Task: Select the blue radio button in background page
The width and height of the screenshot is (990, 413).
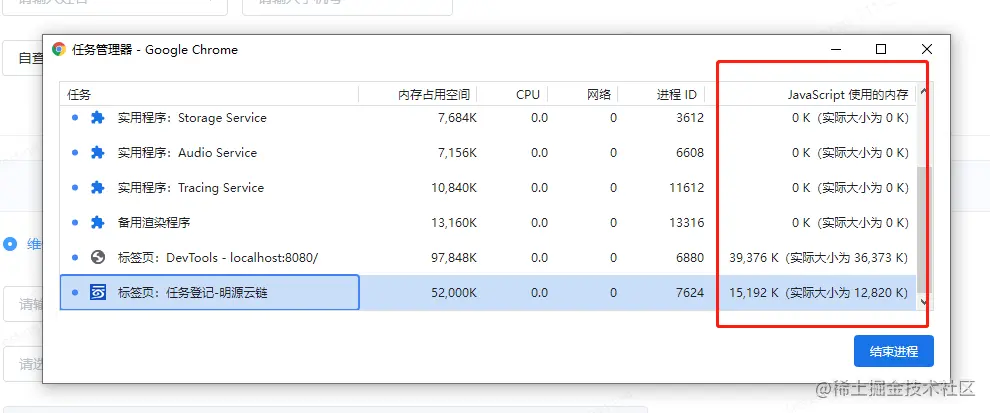Action: point(9,244)
